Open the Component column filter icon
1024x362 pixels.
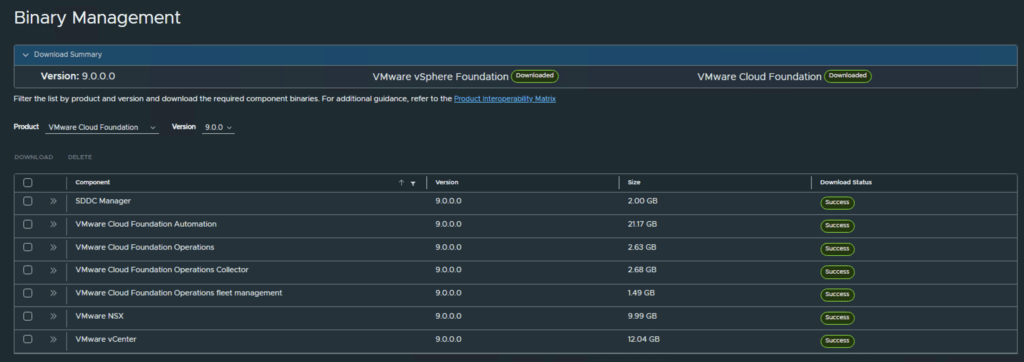click(413, 184)
